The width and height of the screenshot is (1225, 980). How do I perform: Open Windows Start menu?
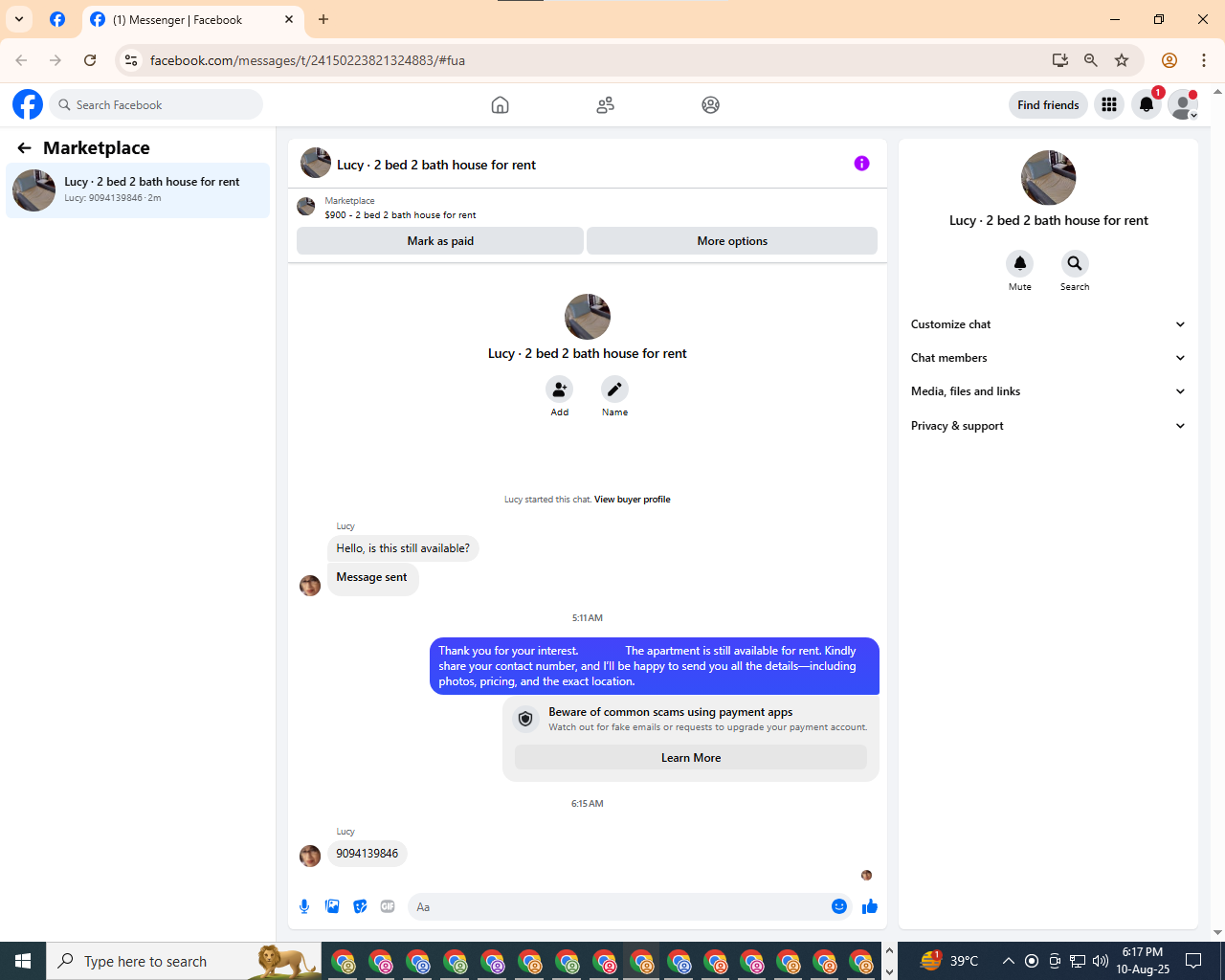pyautogui.click(x=23, y=961)
